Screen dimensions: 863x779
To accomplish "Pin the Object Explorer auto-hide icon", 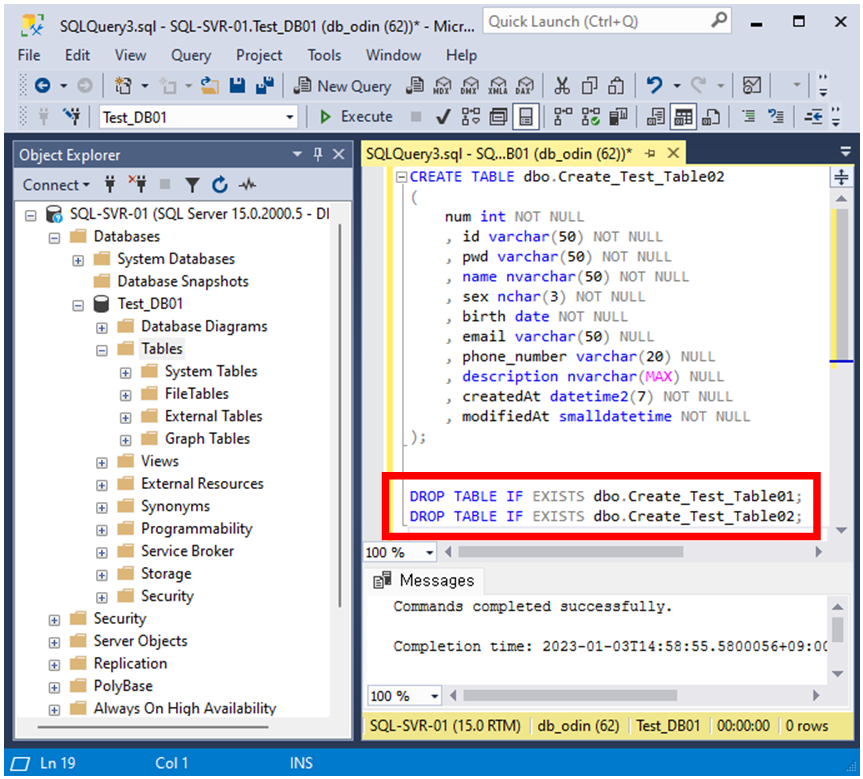I will [x=318, y=154].
